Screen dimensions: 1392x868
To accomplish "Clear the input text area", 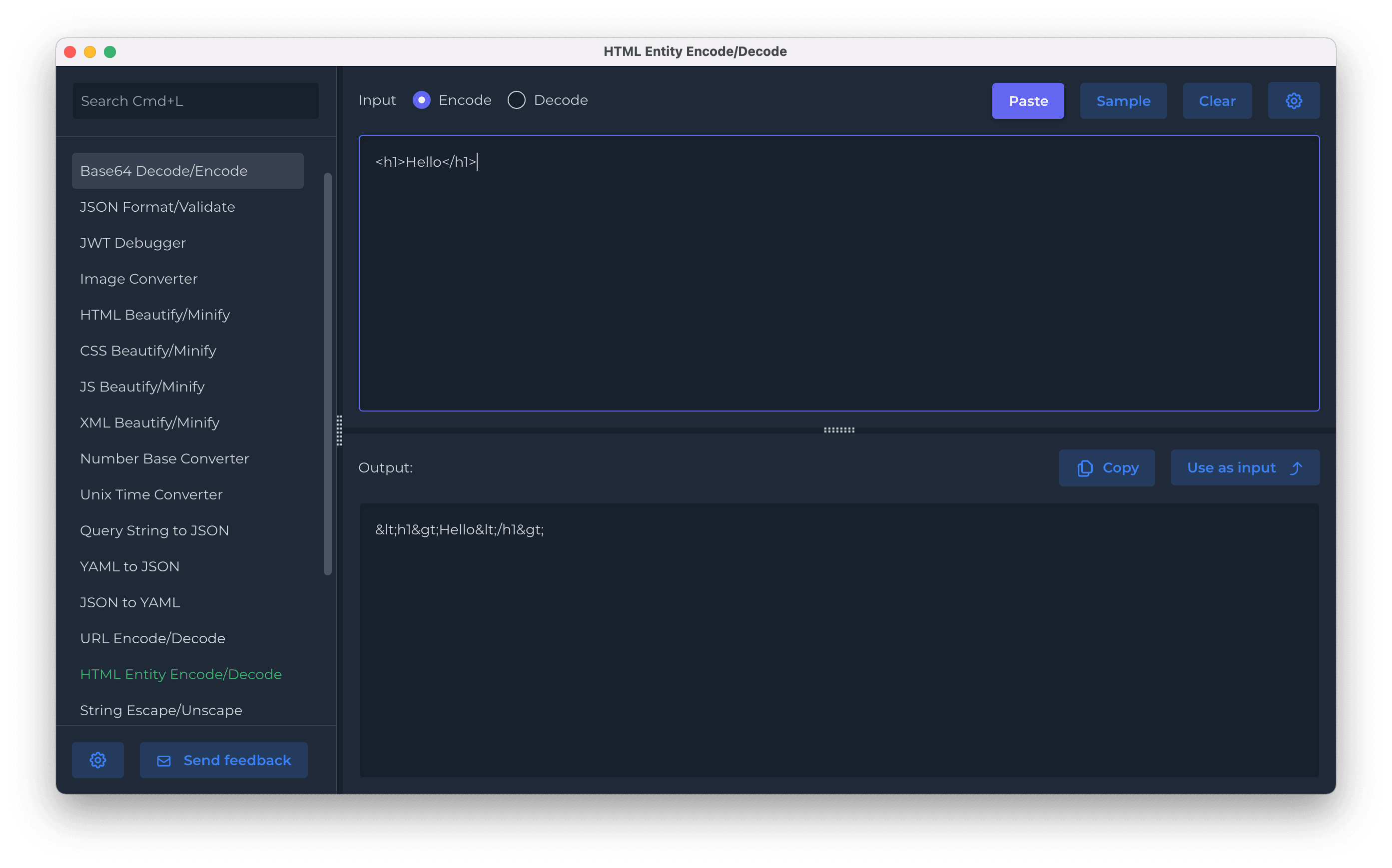I will [1217, 100].
